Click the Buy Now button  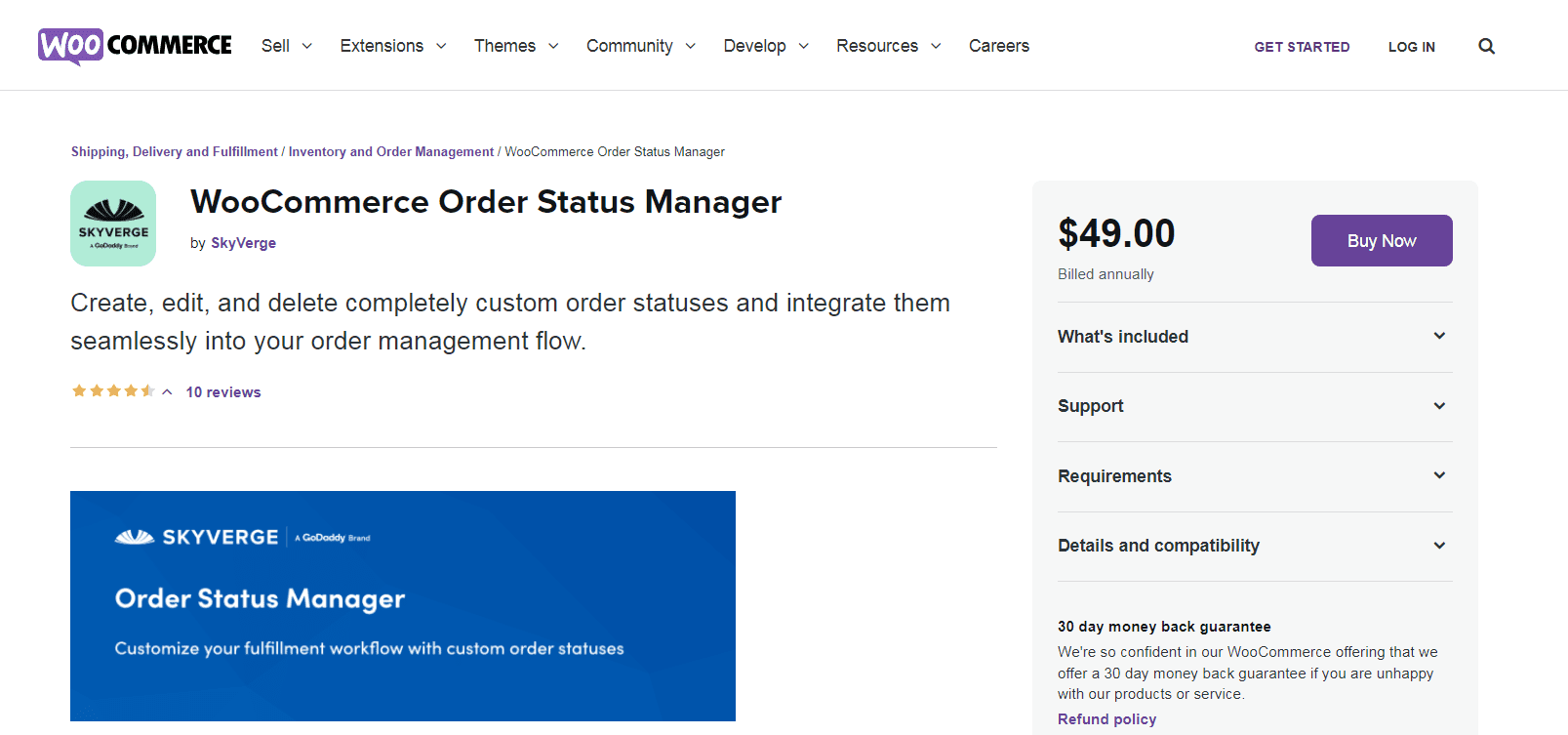coord(1382,240)
